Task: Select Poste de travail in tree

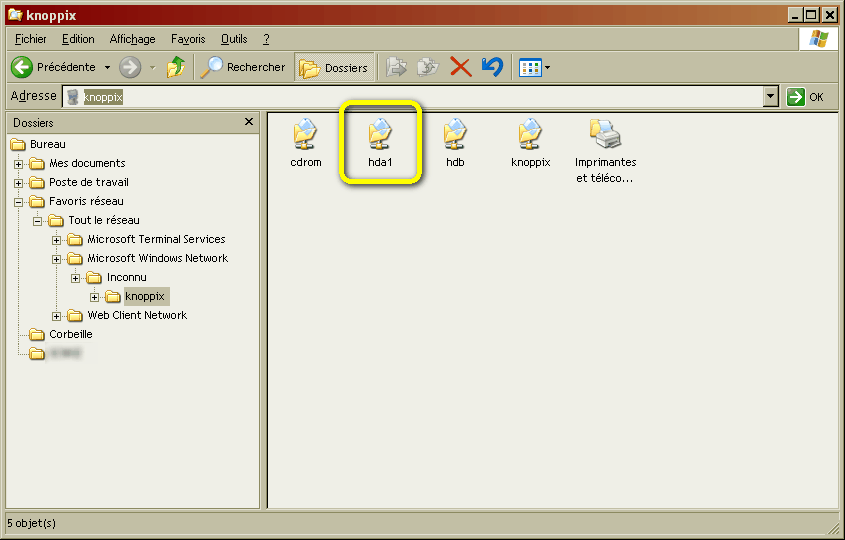Action: [89, 182]
